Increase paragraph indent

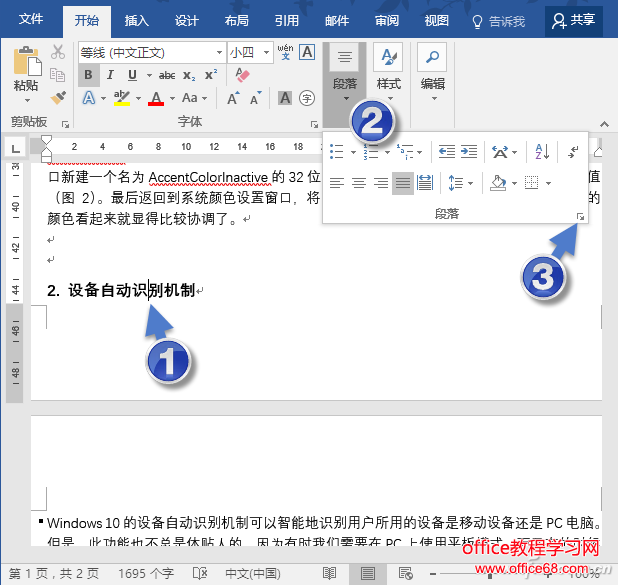(469, 152)
